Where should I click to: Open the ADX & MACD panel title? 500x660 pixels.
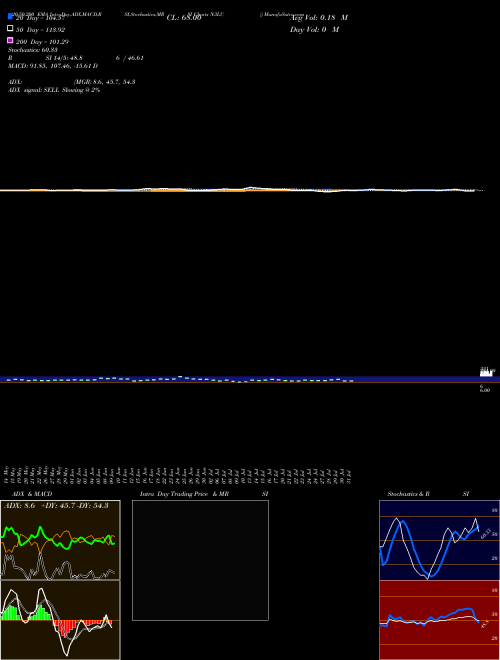[32, 494]
